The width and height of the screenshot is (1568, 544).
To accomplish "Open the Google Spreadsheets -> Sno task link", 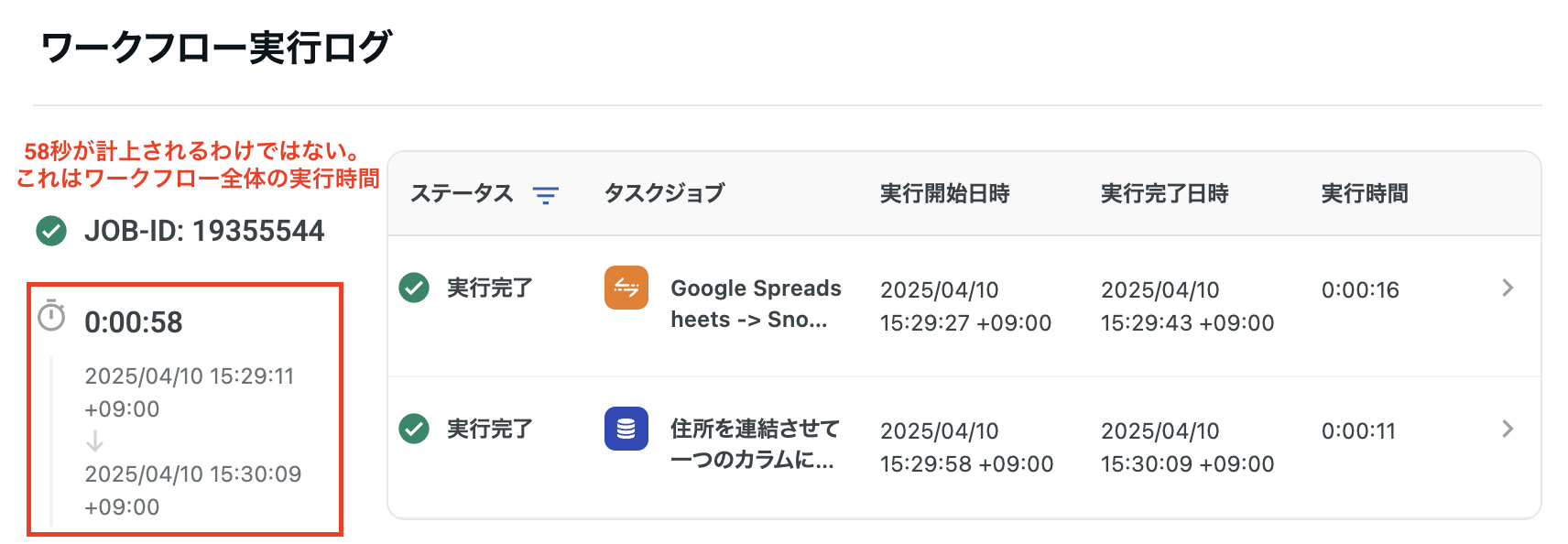I will (757, 305).
